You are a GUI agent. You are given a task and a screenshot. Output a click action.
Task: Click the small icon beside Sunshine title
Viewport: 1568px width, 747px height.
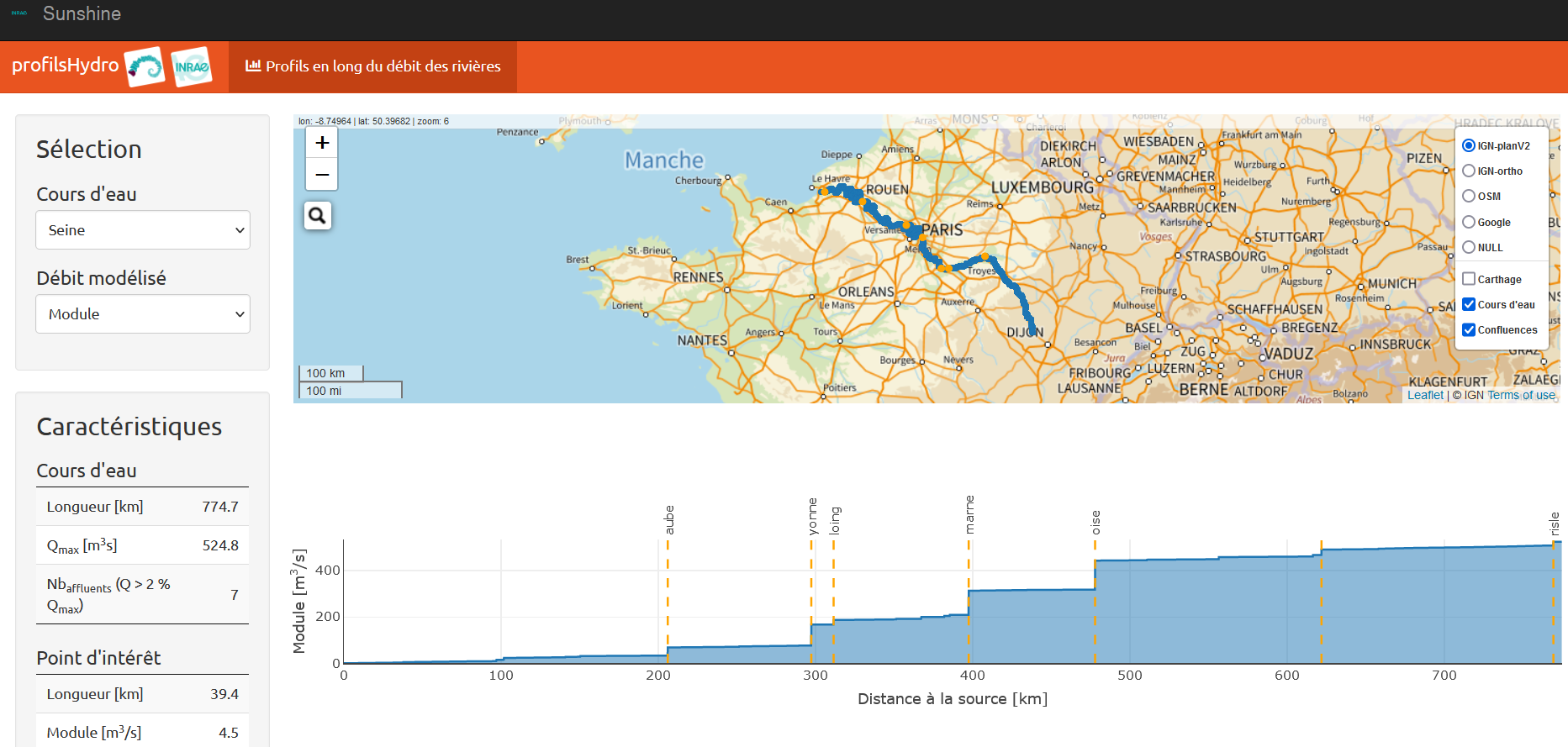[19, 13]
